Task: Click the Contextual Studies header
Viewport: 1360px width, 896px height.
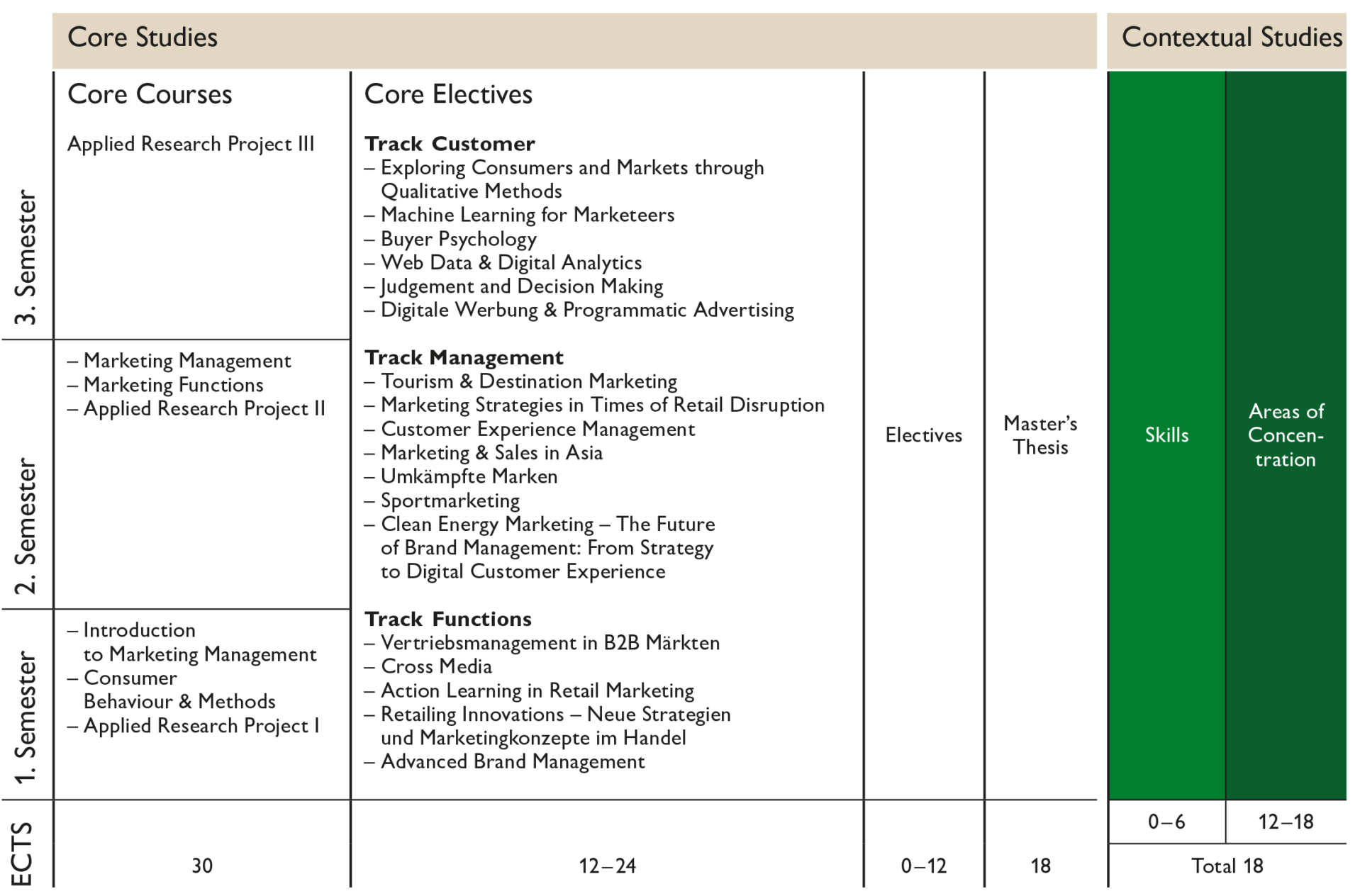Action: [x=1231, y=38]
